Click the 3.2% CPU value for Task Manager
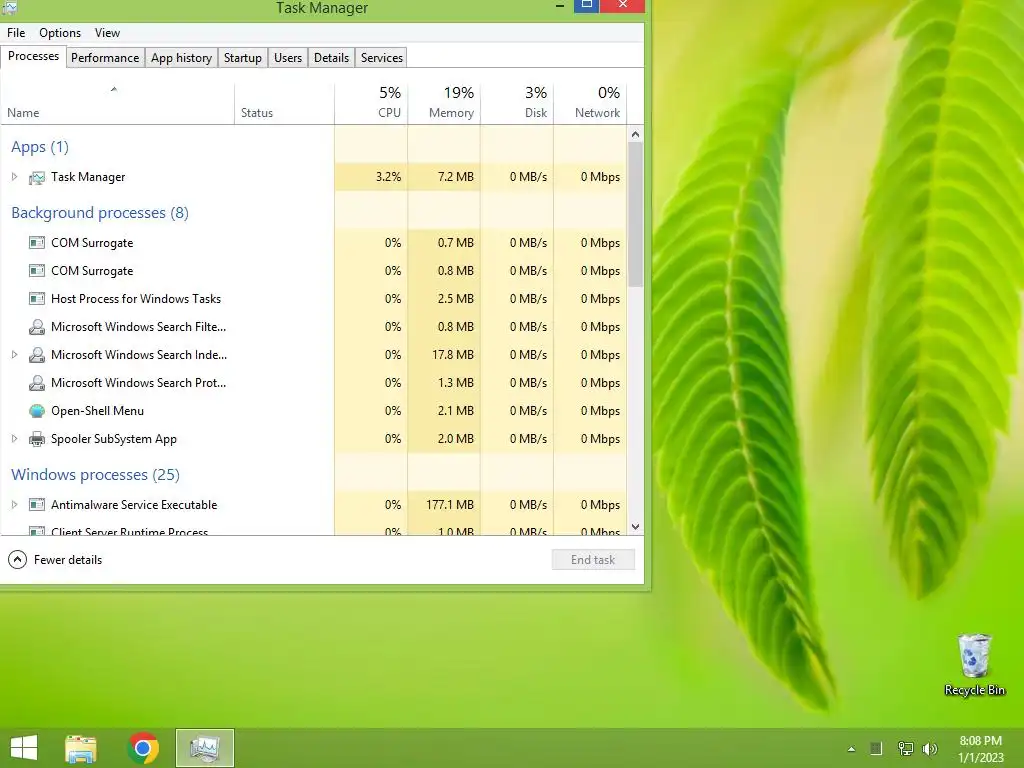Viewport: 1024px width, 768px height. [389, 177]
